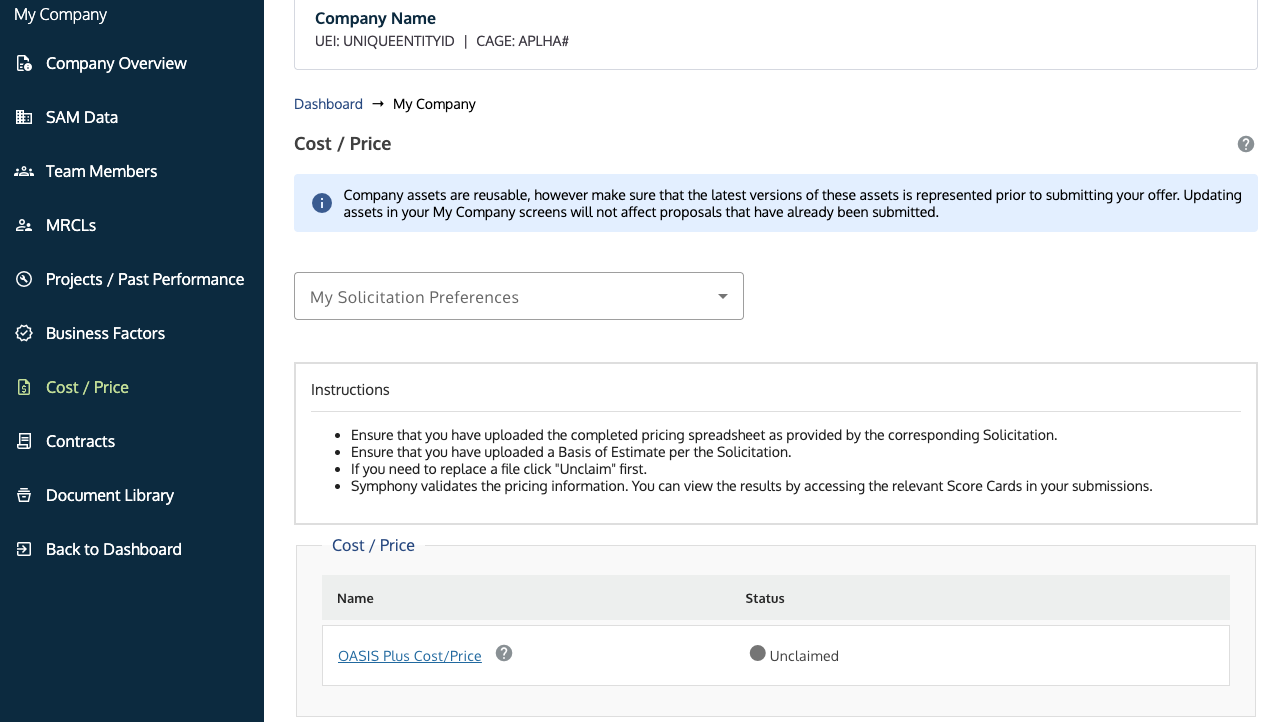Navigate using the Dashboard breadcrumb link
1266x722 pixels.
(328, 103)
